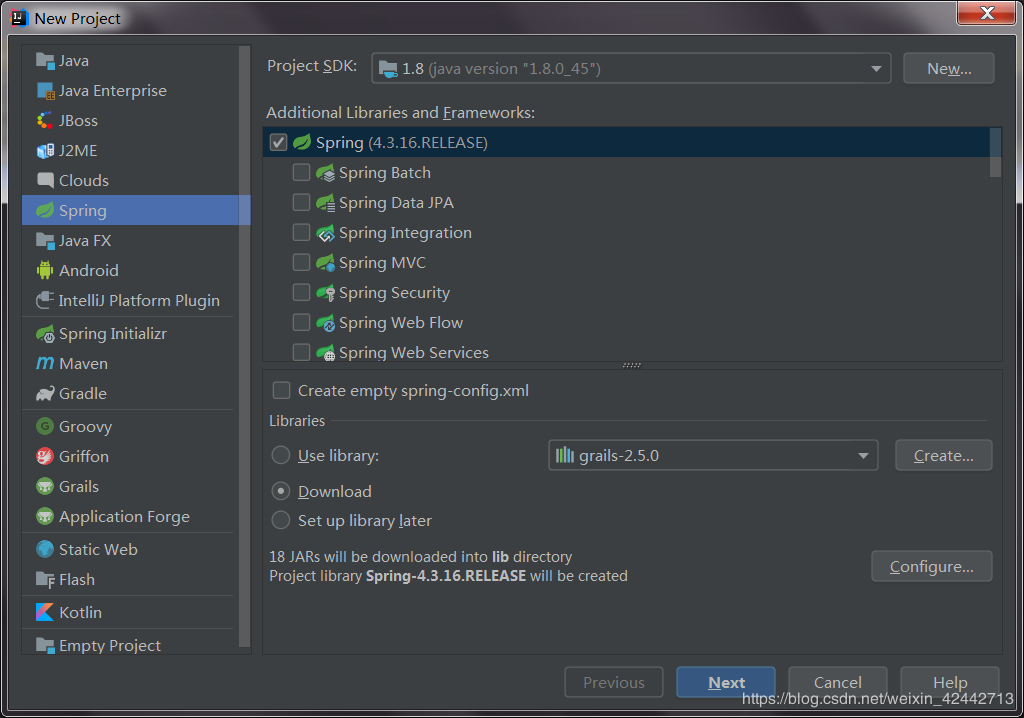Select the Griffon icon in sidebar
This screenshot has width=1024, height=718.
(45, 456)
